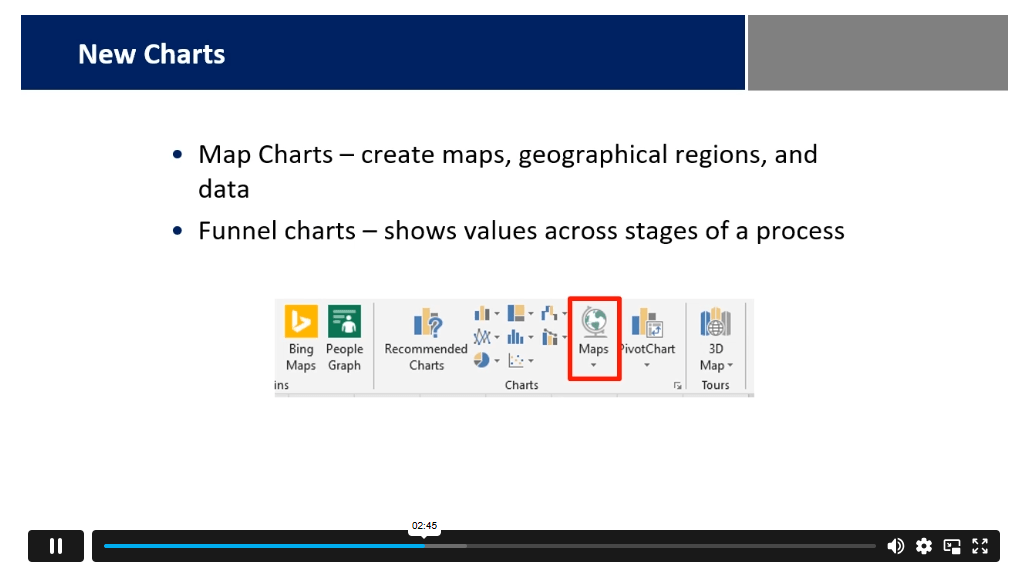Click the hierarchy chart icon
The image size is (1022, 583).
tap(516, 313)
